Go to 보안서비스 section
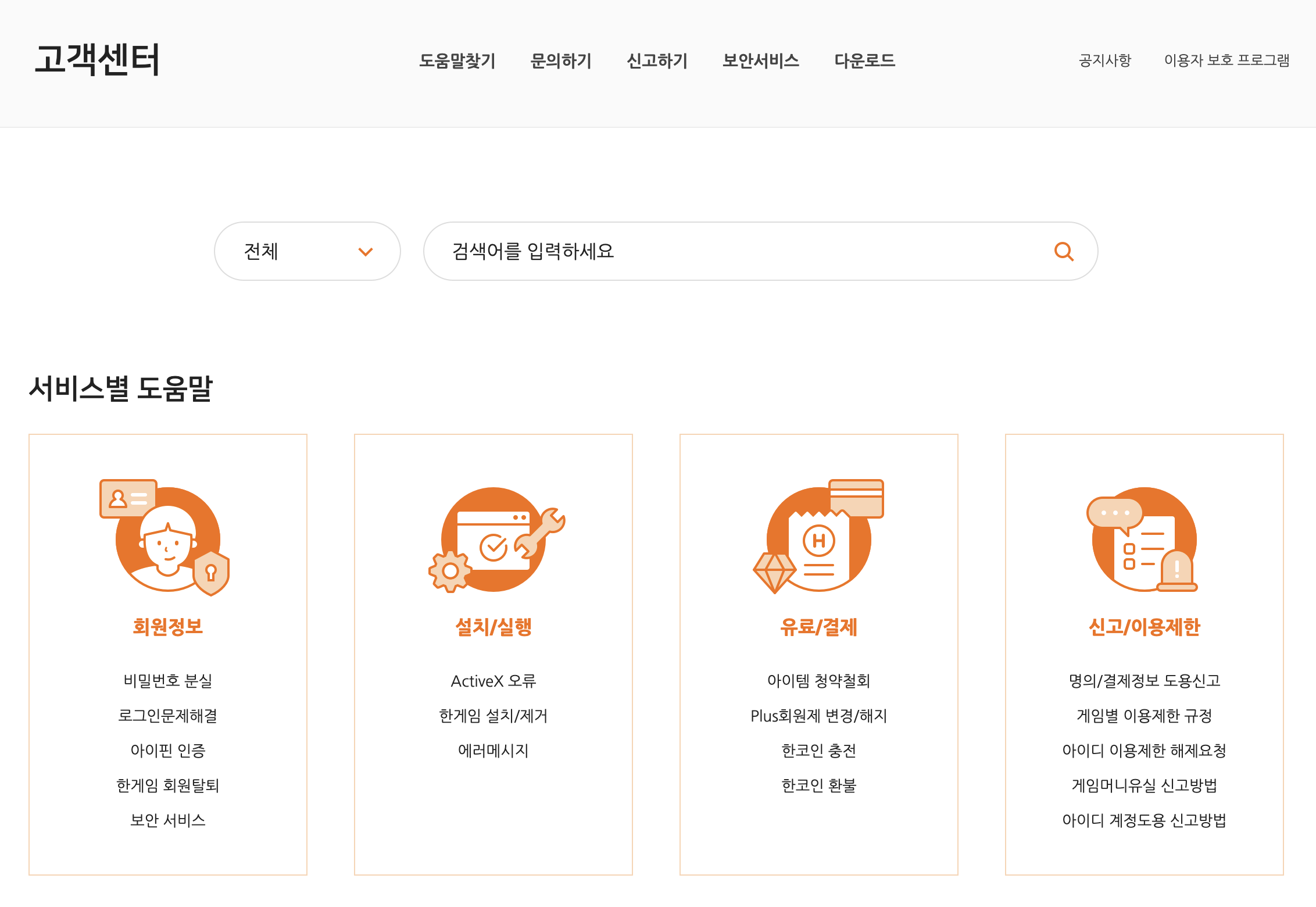This screenshot has height=907, width=1316. [761, 60]
